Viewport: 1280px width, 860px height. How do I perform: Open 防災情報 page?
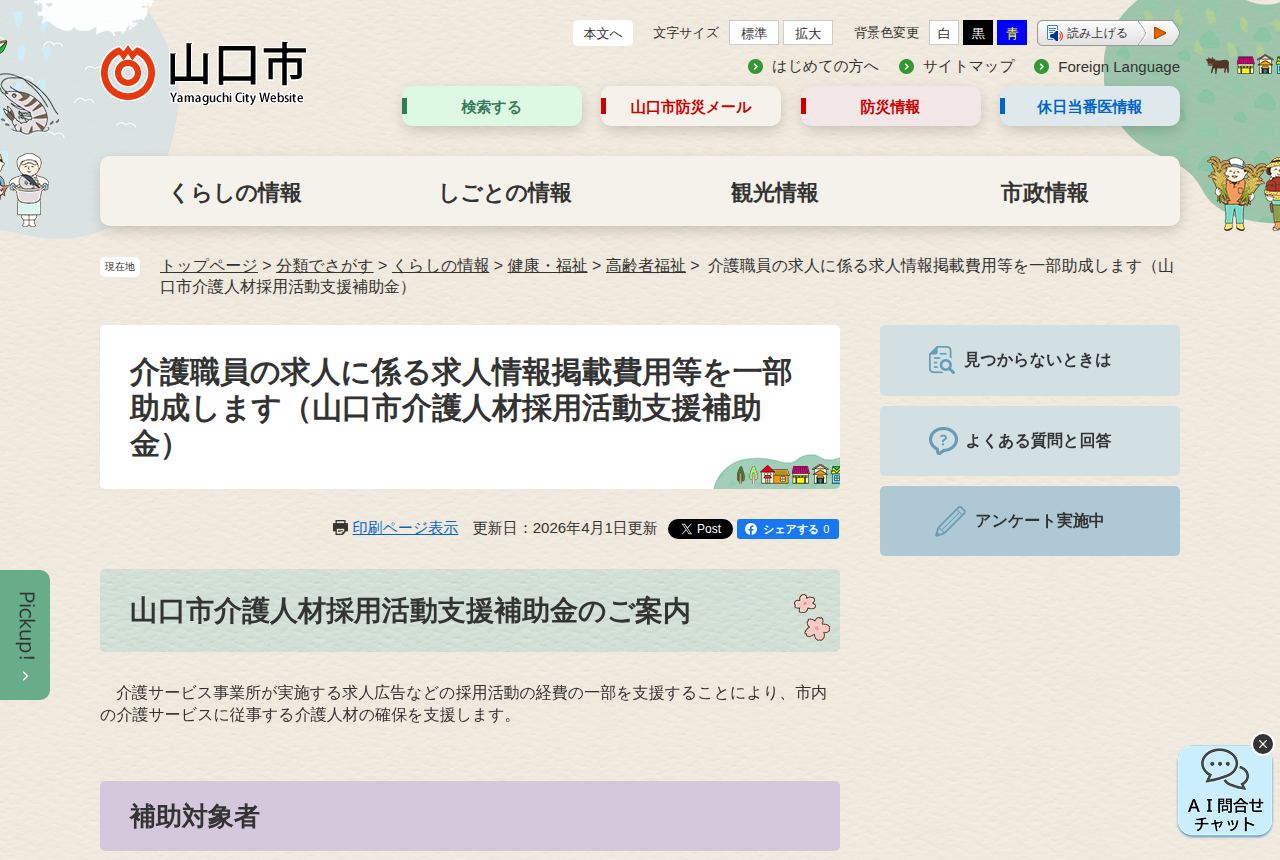click(x=891, y=106)
